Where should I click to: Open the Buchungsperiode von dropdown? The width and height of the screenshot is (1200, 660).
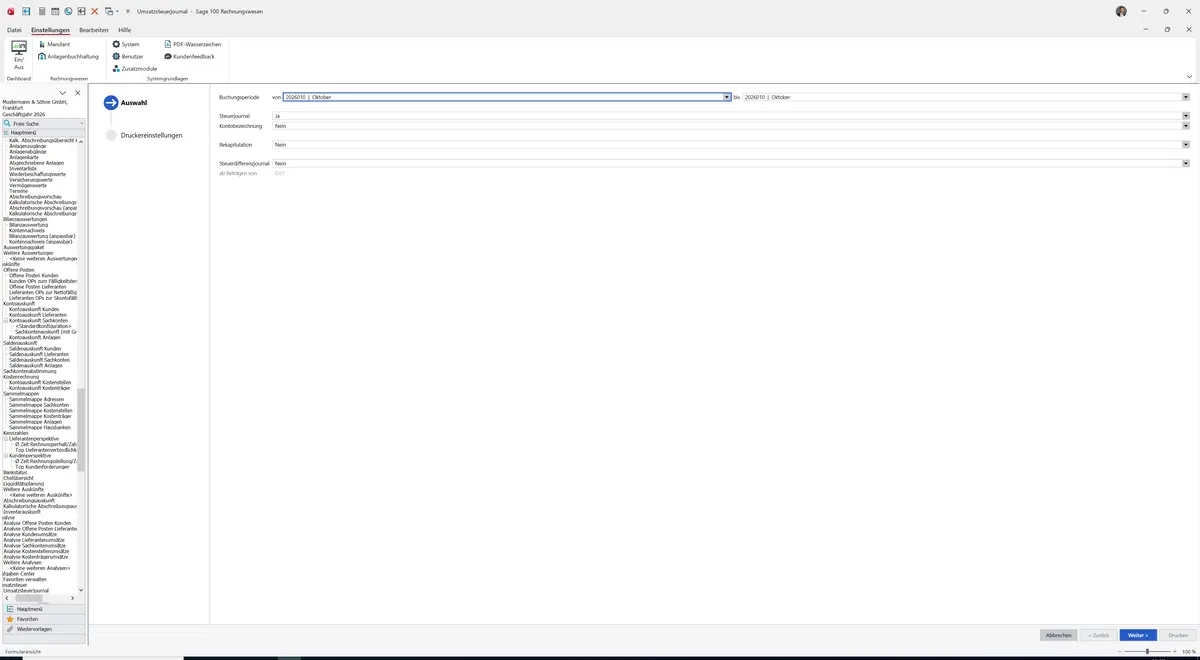(x=727, y=97)
